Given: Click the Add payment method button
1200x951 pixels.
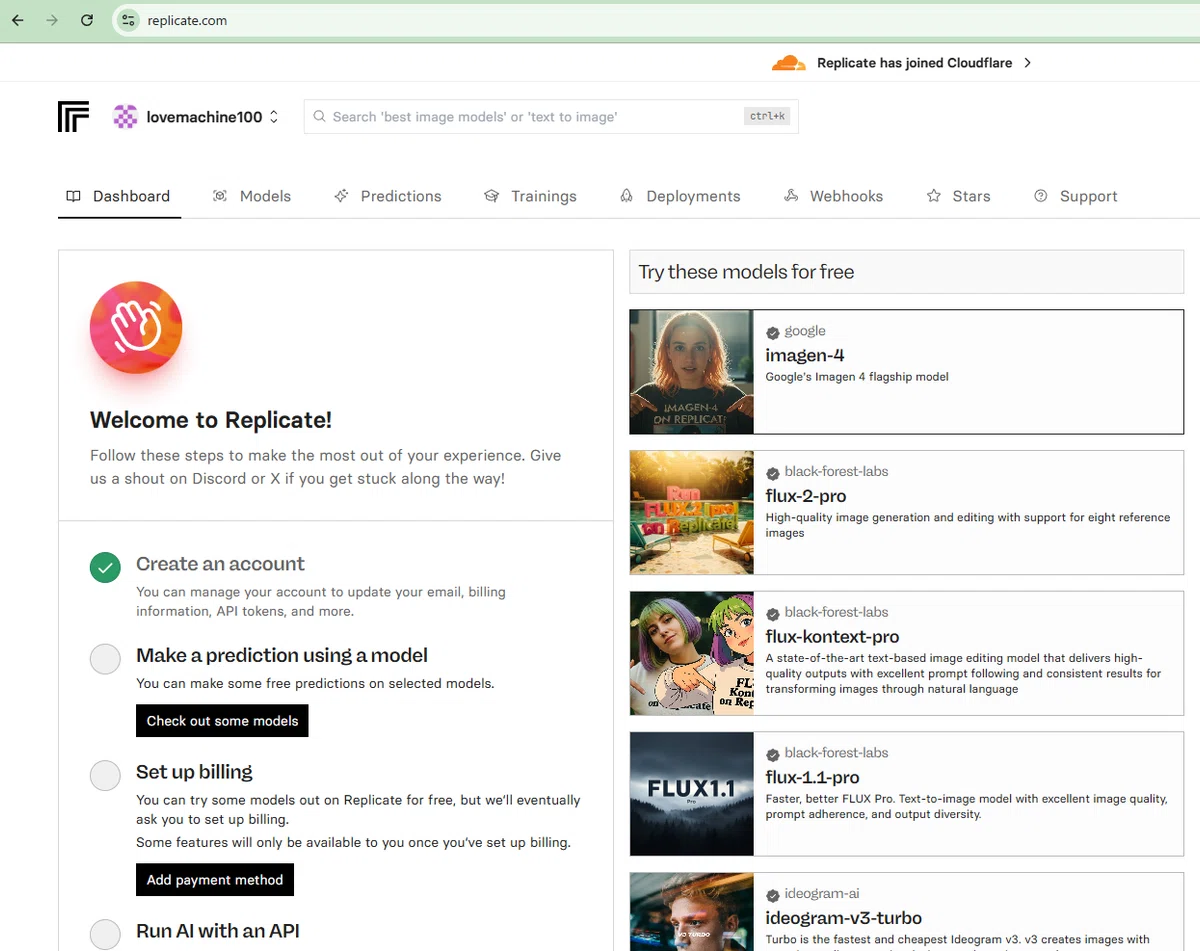Looking at the screenshot, I should tap(215, 880).
